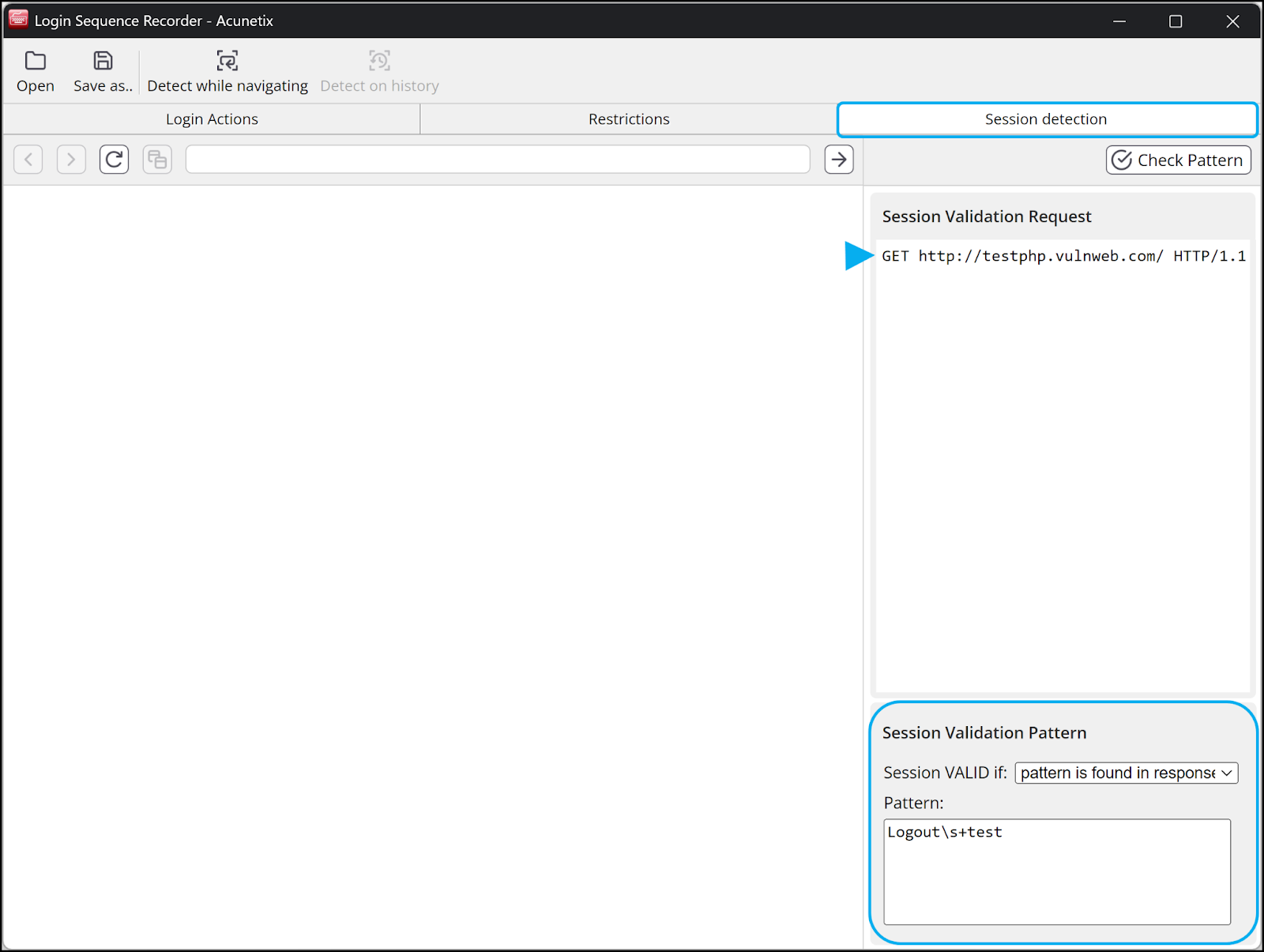Maximize the Login Sequence Recorder window
The width and height of the screenshot is (1264, 952).
tap(1176, 21)
